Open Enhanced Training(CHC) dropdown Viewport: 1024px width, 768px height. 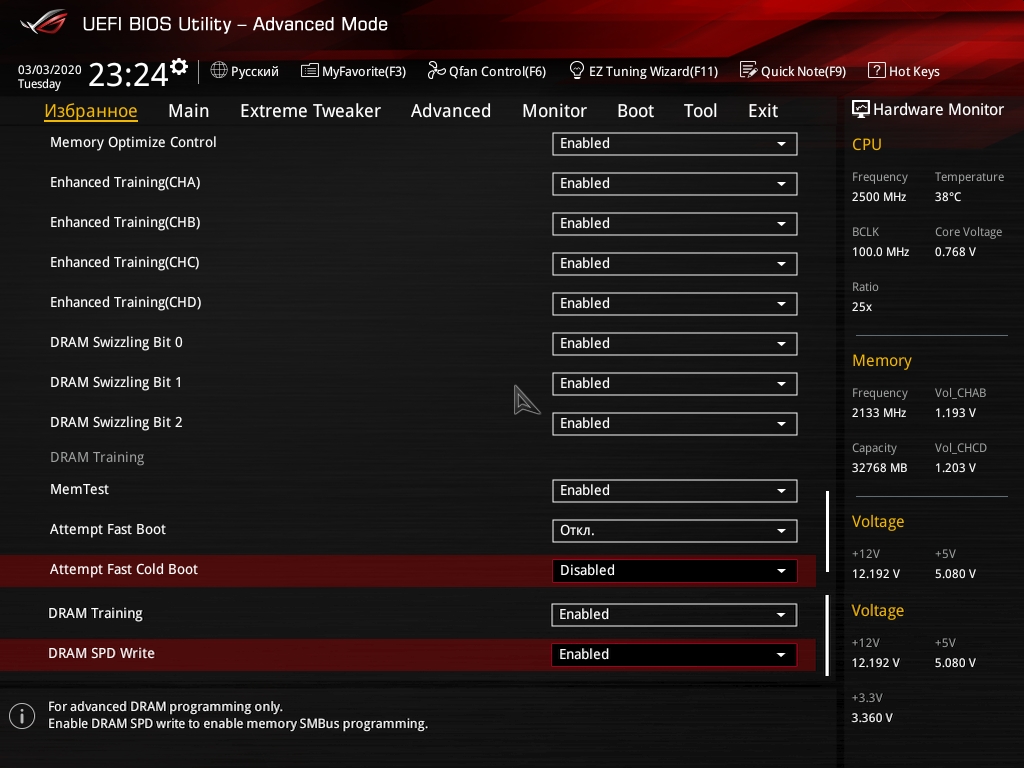pos(675,264)
